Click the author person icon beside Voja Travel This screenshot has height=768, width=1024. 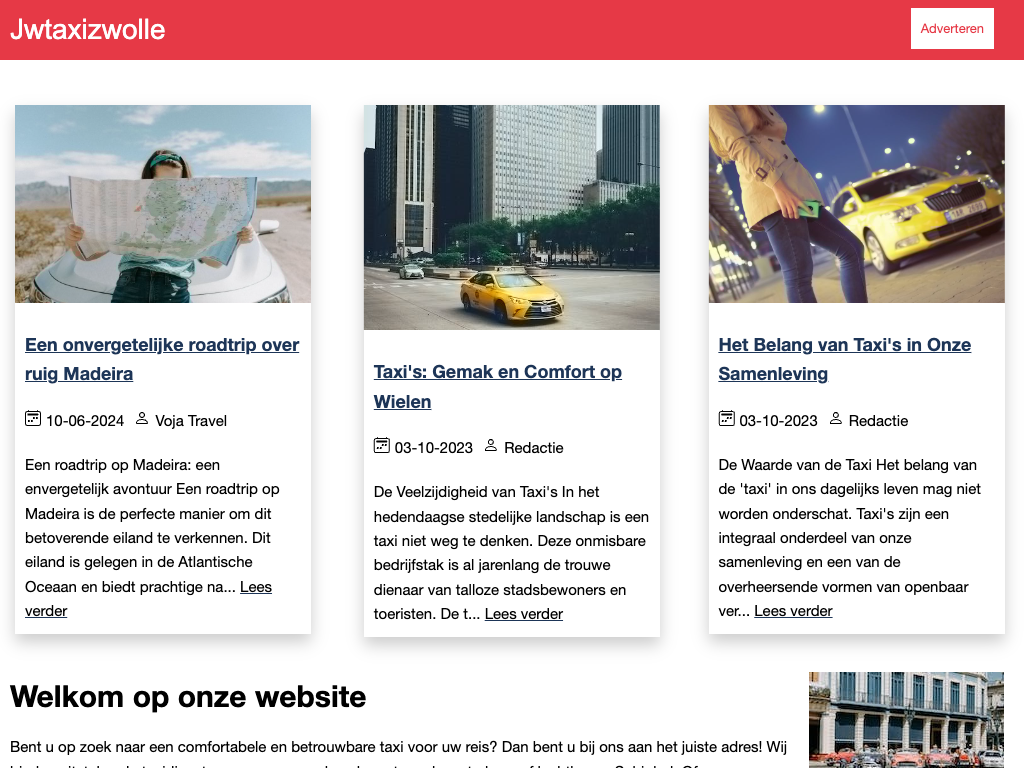(x=142, y=419)
